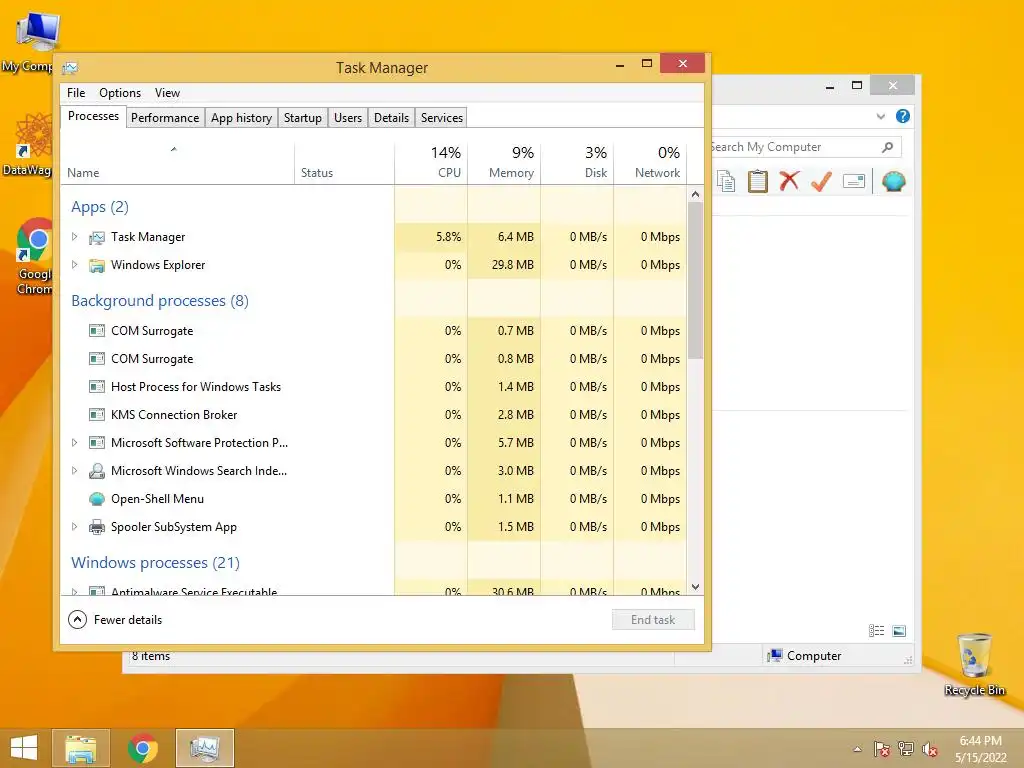Open the View menu
The height and width of the screenshot is (768, 1024).
pos(167,93)
